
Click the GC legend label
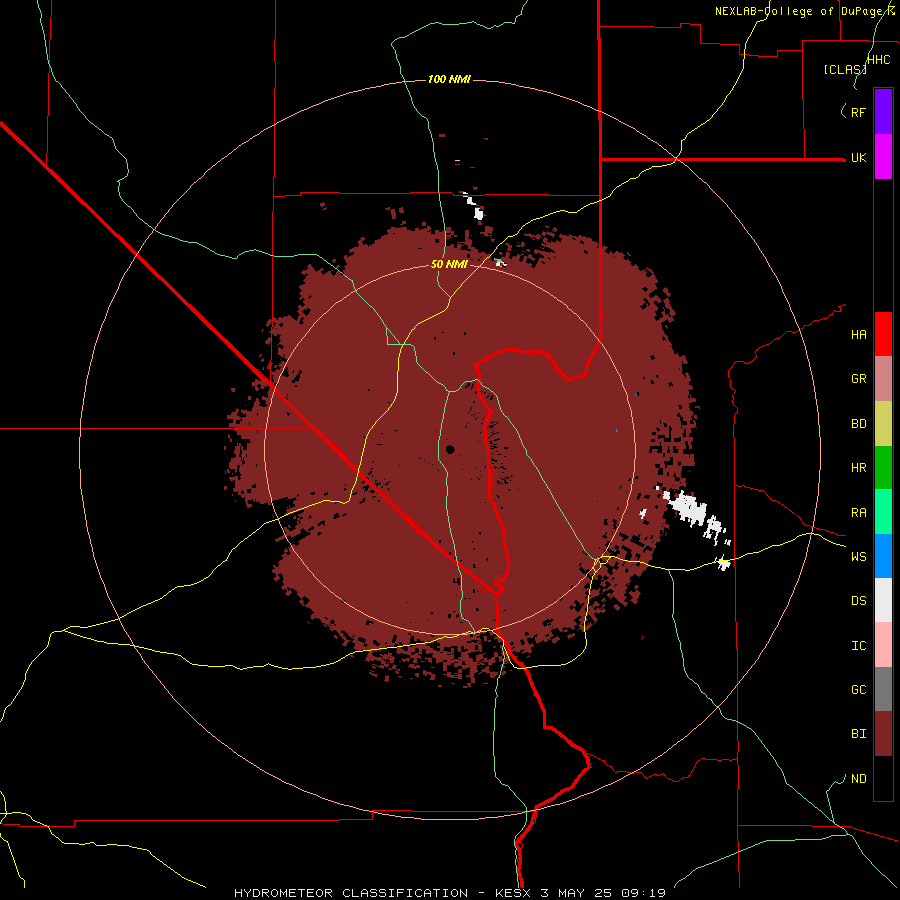tap(858, 689)
